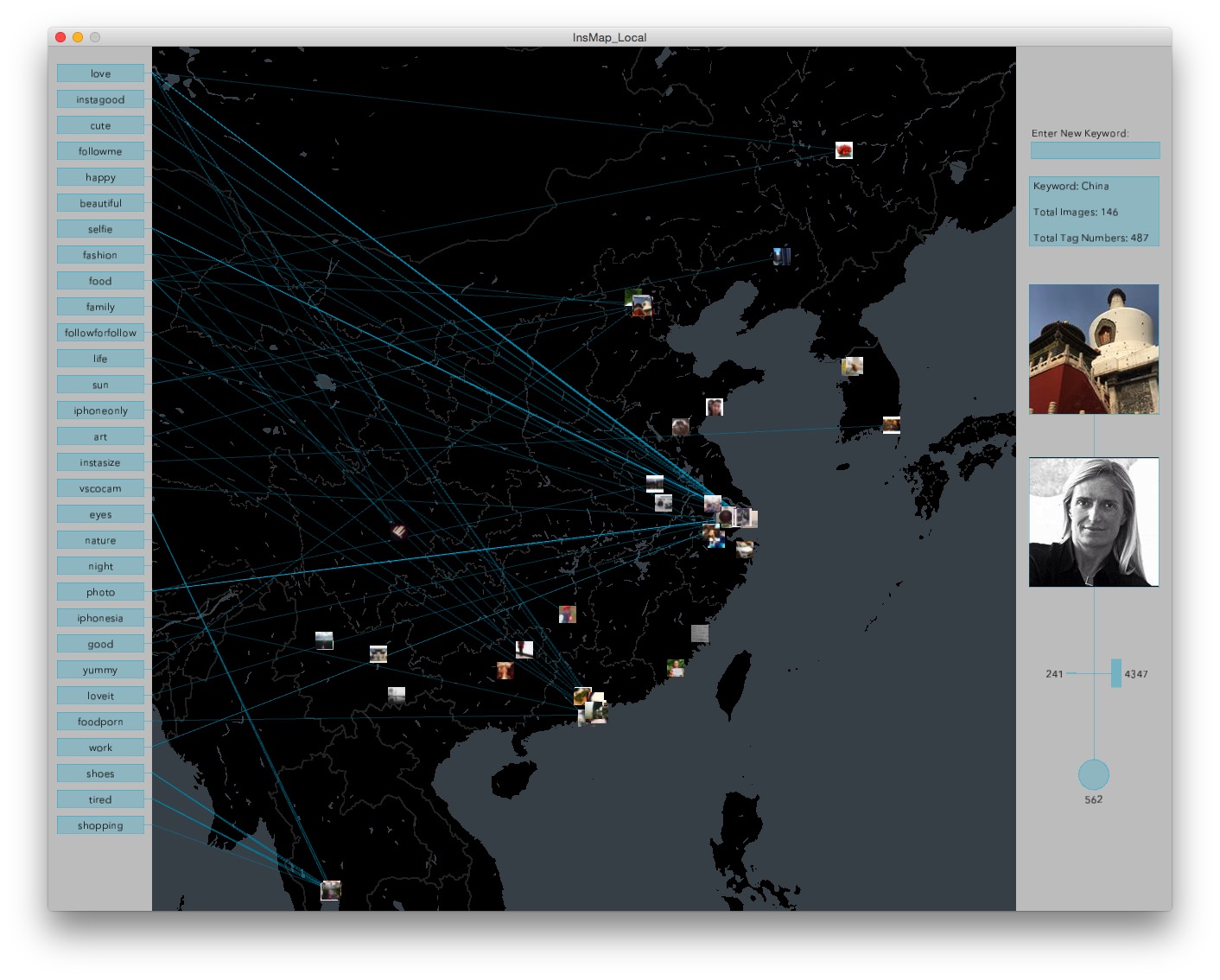Select the image marker at map's bottom left
1220x980 pixels.
pyautogui.click(x=331, y=890)
